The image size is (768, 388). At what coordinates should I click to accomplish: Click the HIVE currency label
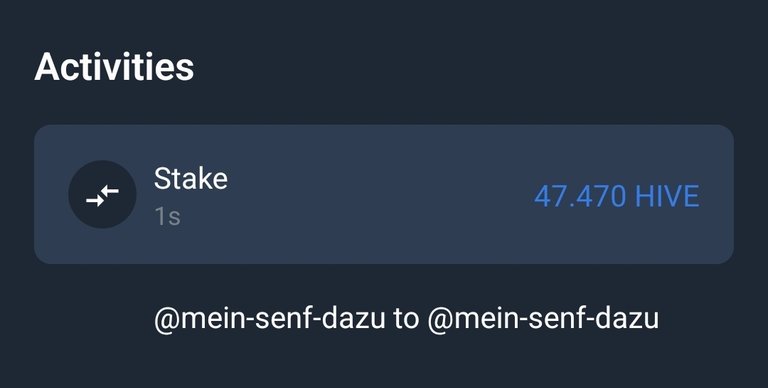tap(667, 196)
